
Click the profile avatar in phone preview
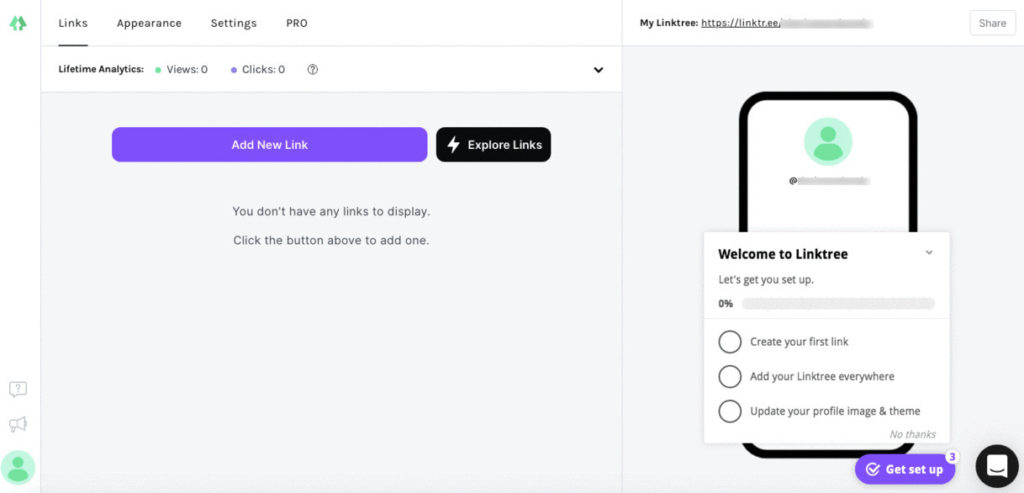(x=828, y=141)
